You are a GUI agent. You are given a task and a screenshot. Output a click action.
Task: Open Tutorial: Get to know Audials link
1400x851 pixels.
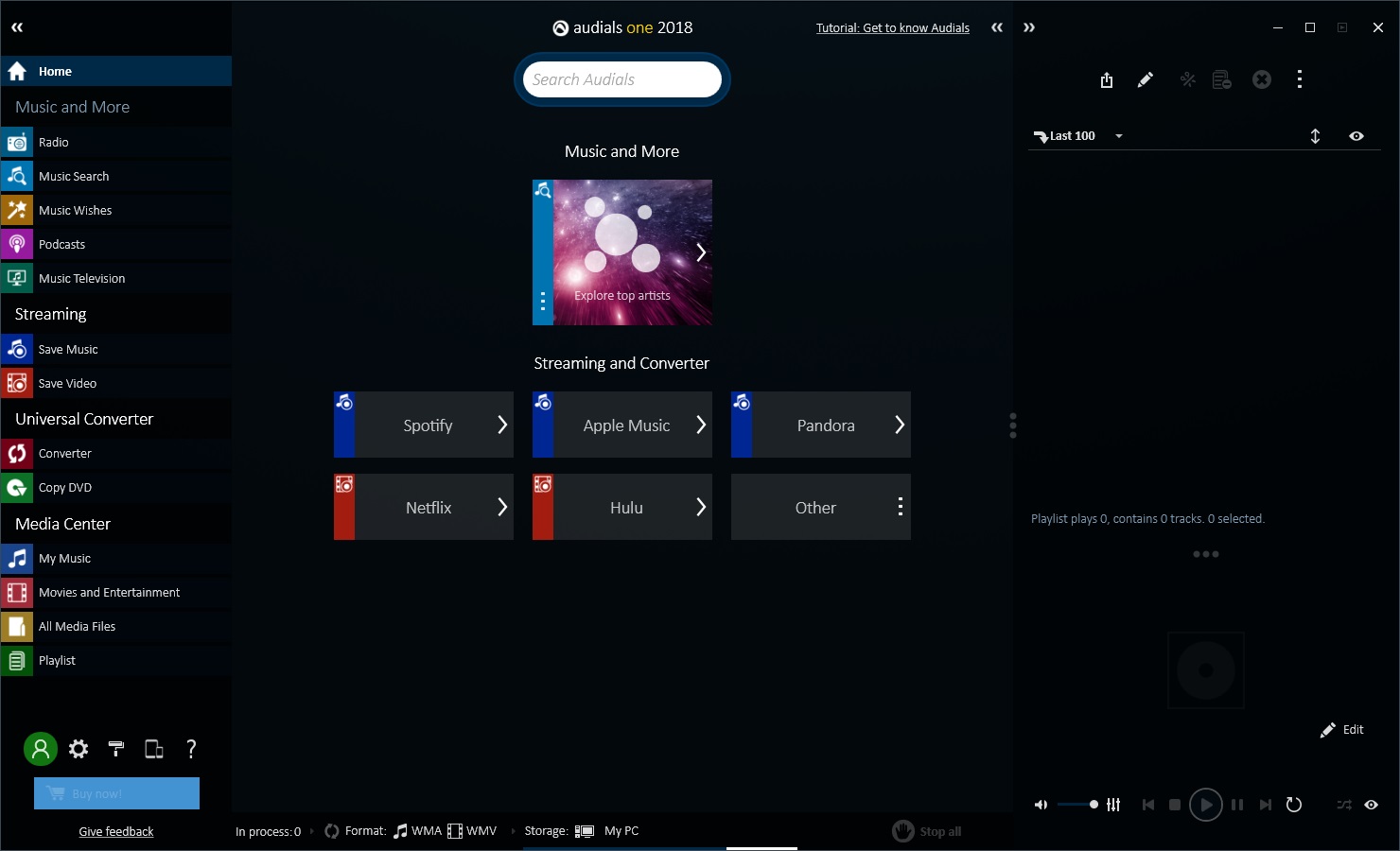click(x=893, y=28)
